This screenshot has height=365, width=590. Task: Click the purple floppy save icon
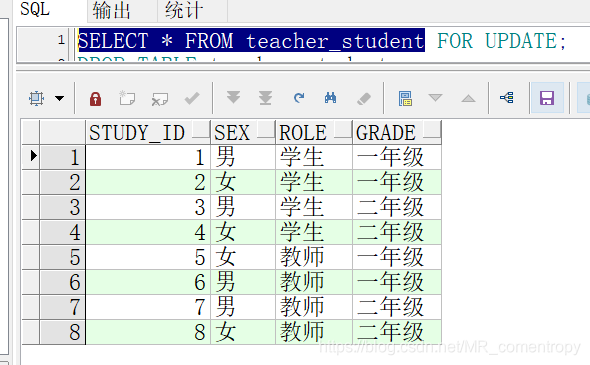(x=547, y=98)
